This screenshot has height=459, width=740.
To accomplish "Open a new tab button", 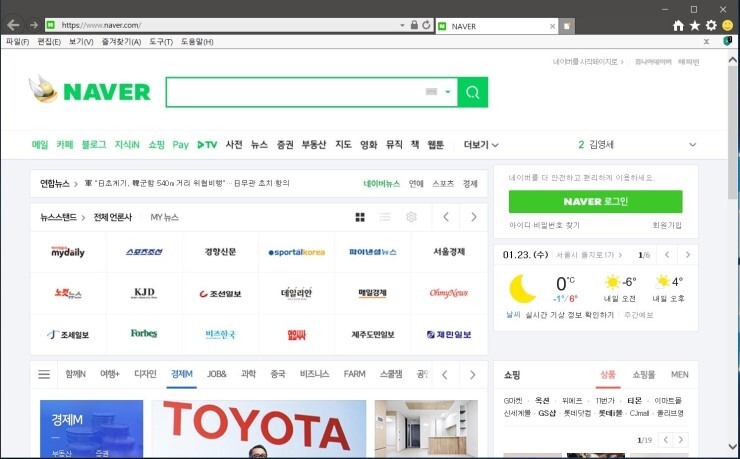I will point(567,26).
